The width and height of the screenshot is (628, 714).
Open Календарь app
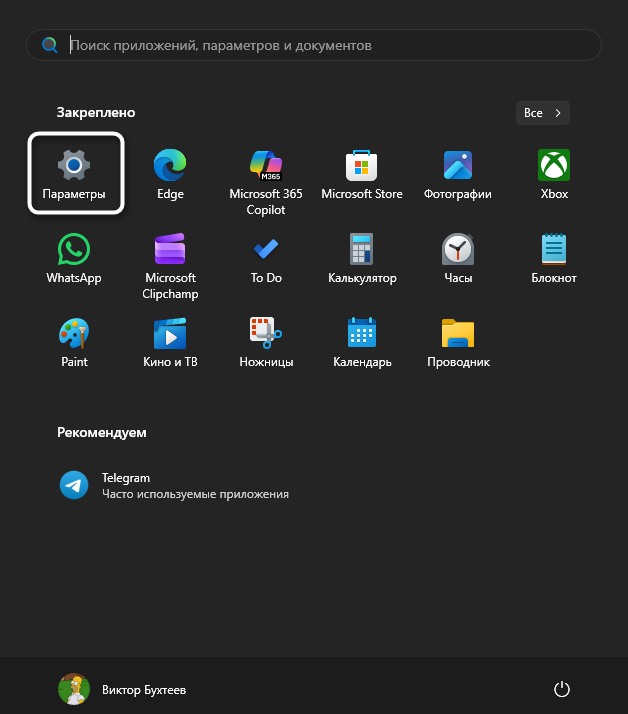pyautogui.click(x=362, y=342)
